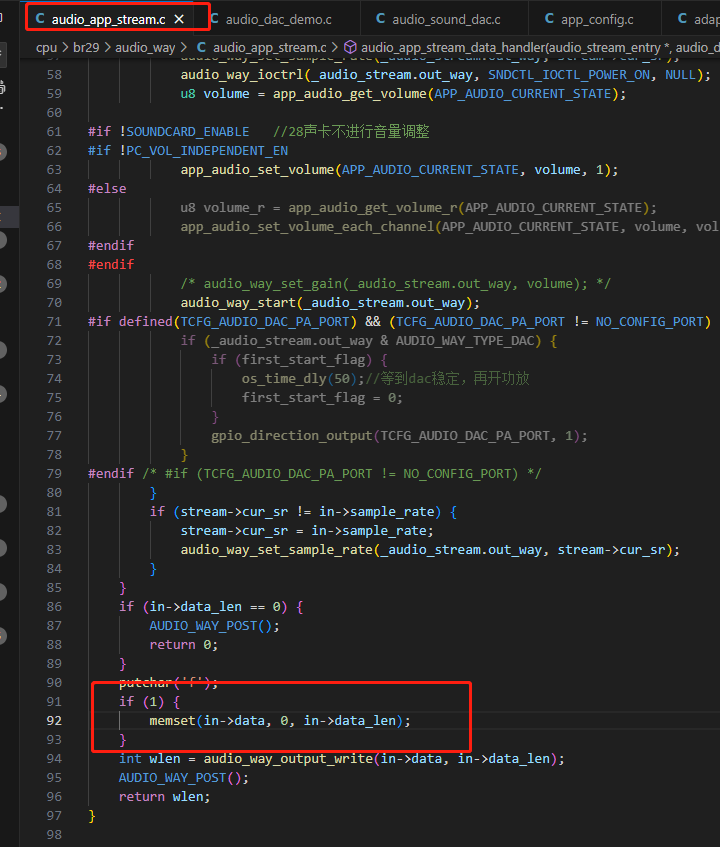Open the 'cpu' breadcrumb folder
The image size is (720, 847).
[46, 48]
